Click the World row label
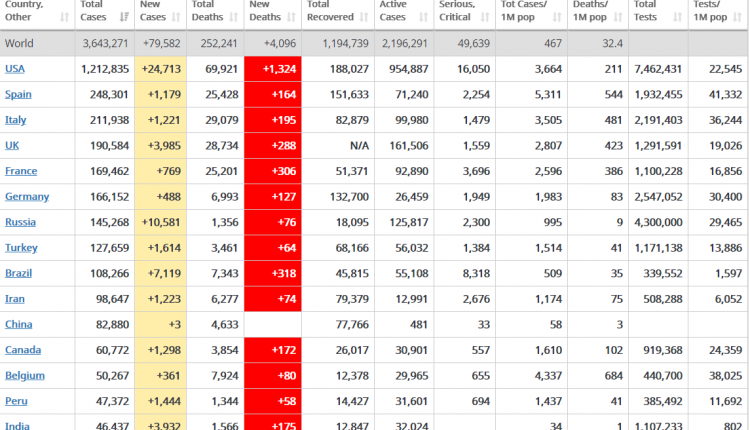The width and height of the screenshot is (750, 430). [19, 44]
